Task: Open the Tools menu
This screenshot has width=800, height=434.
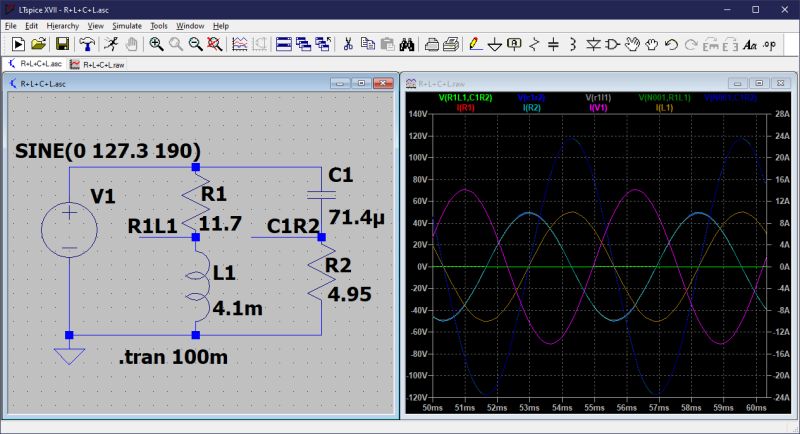Action: point(159,25)
